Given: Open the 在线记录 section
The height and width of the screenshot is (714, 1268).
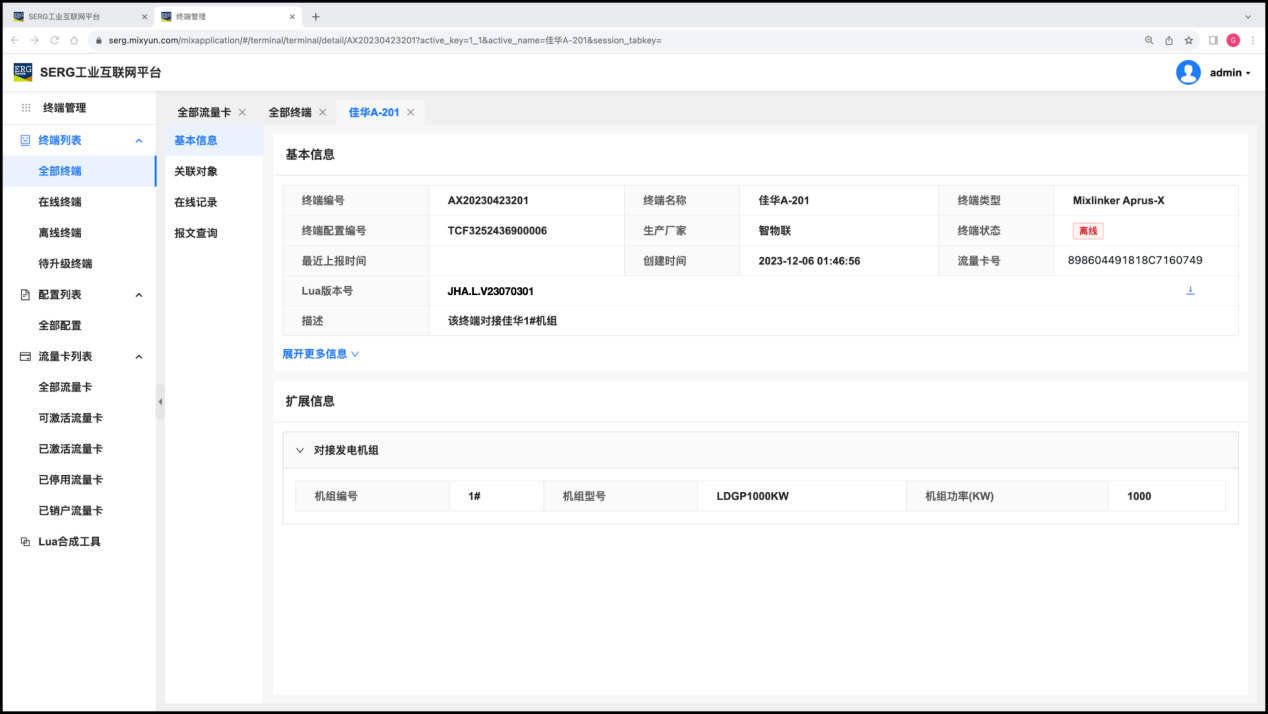Looking at the screenshot, I should [x=195, y=202].
